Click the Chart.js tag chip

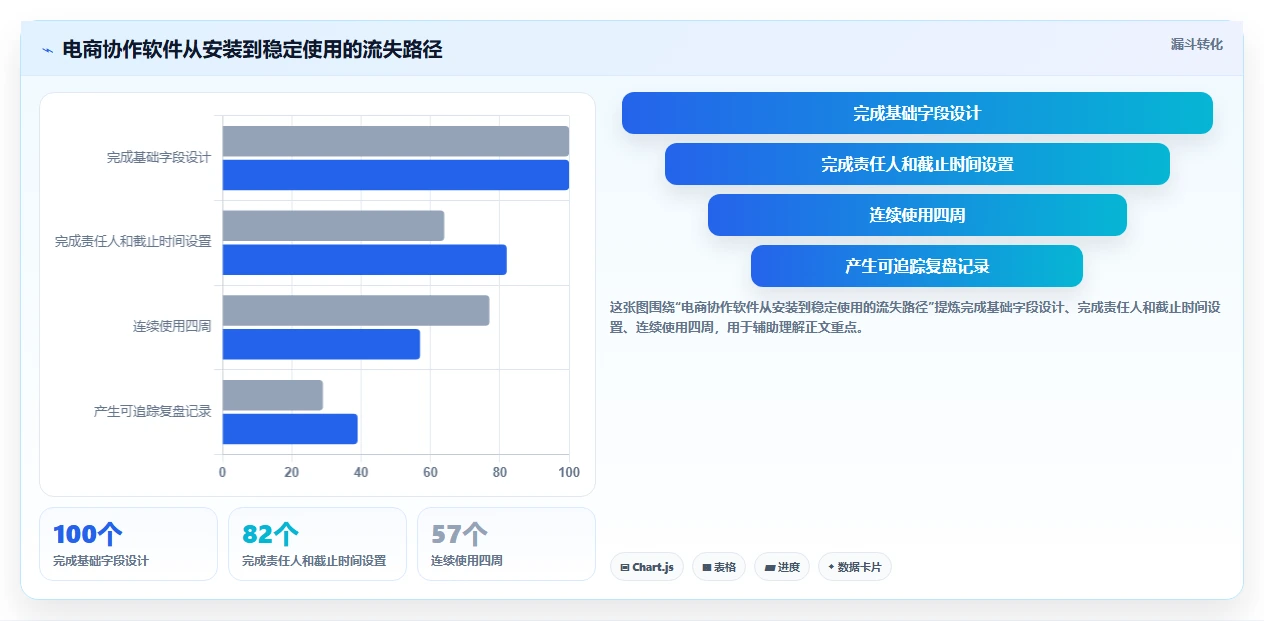(646, 567)
